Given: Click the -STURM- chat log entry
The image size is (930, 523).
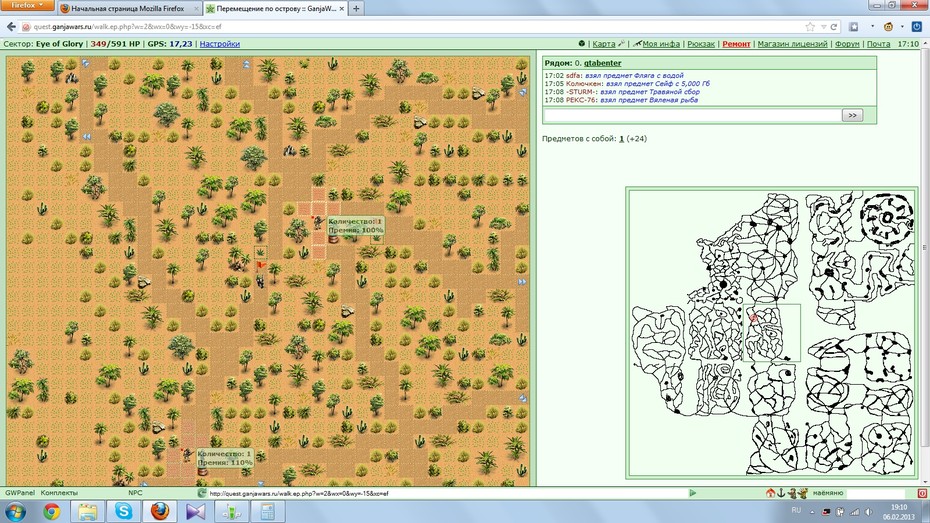Looking at the screenshot, I should pyautogui.click(x=622, y=92).
